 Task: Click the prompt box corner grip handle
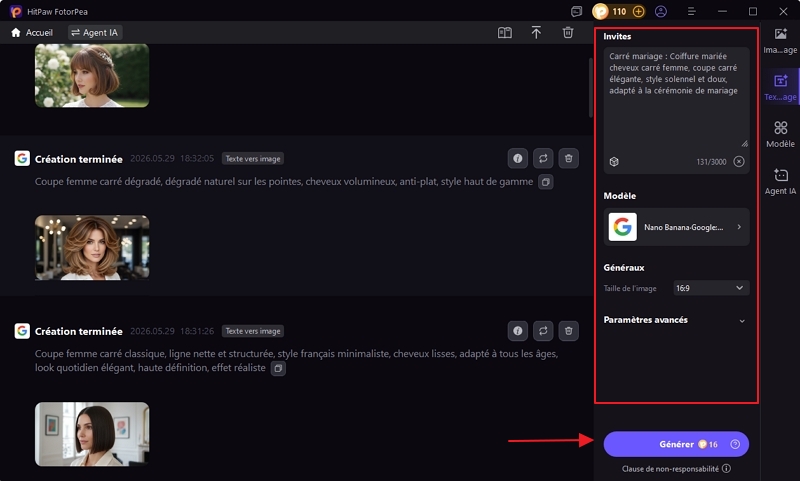tap(744, 144)
